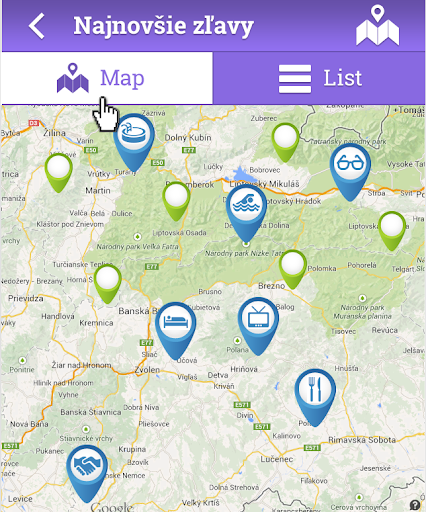Click the Najnovšie zľavy title
The height and width of the screenshot is (512, 426).
coord(163,26)
